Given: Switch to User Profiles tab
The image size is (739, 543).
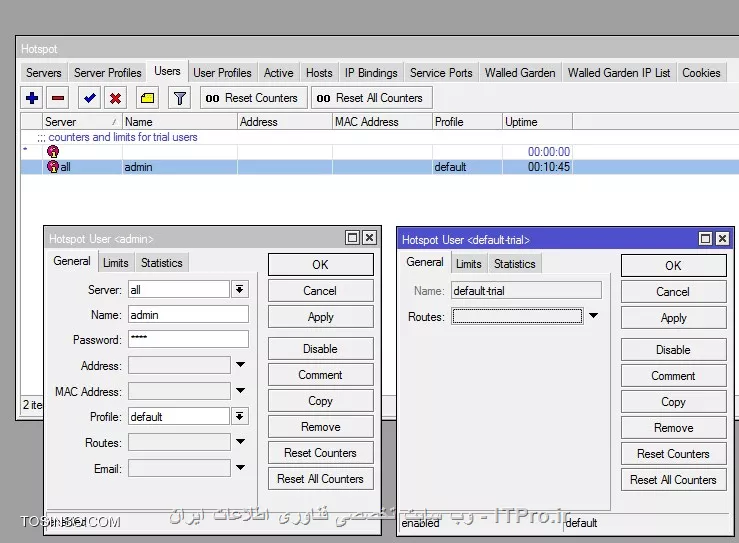Looking at the screenshot, I should tap(222, 73).
